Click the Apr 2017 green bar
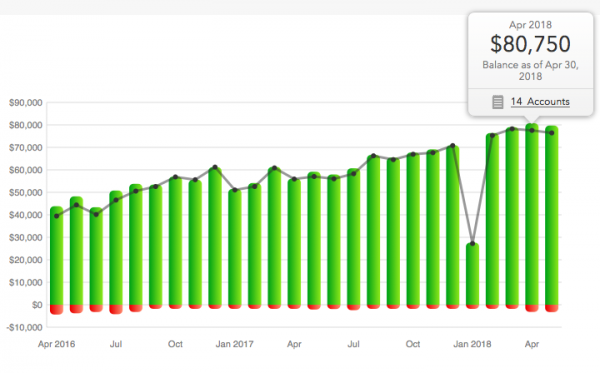Screen dimensions: 600x373 point(294,241)
